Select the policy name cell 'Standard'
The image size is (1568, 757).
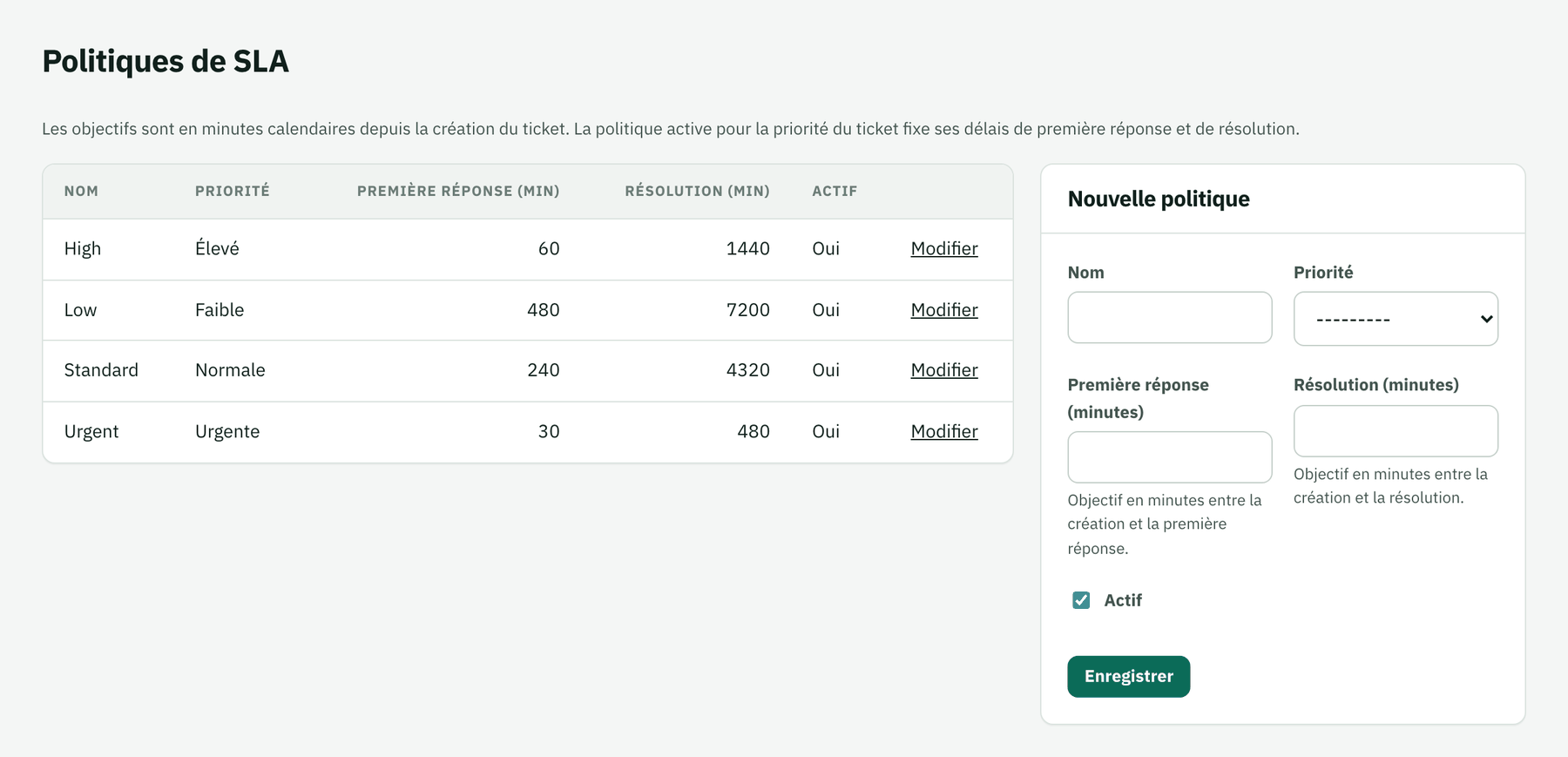click(x=101, y=370)
